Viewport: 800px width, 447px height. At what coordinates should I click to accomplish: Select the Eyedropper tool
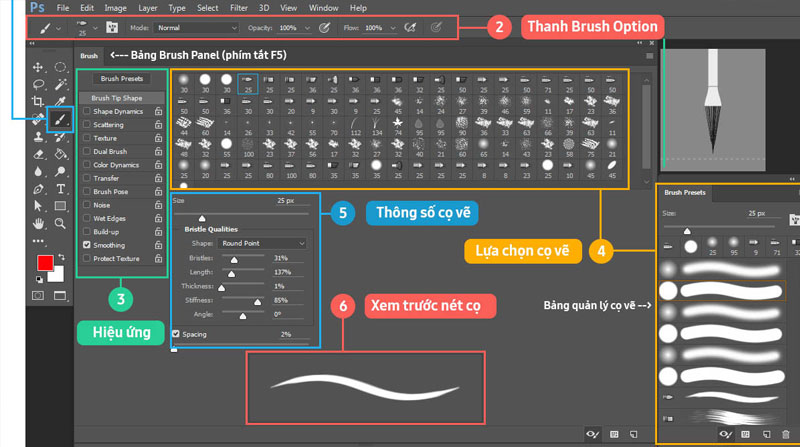[60, 101]
